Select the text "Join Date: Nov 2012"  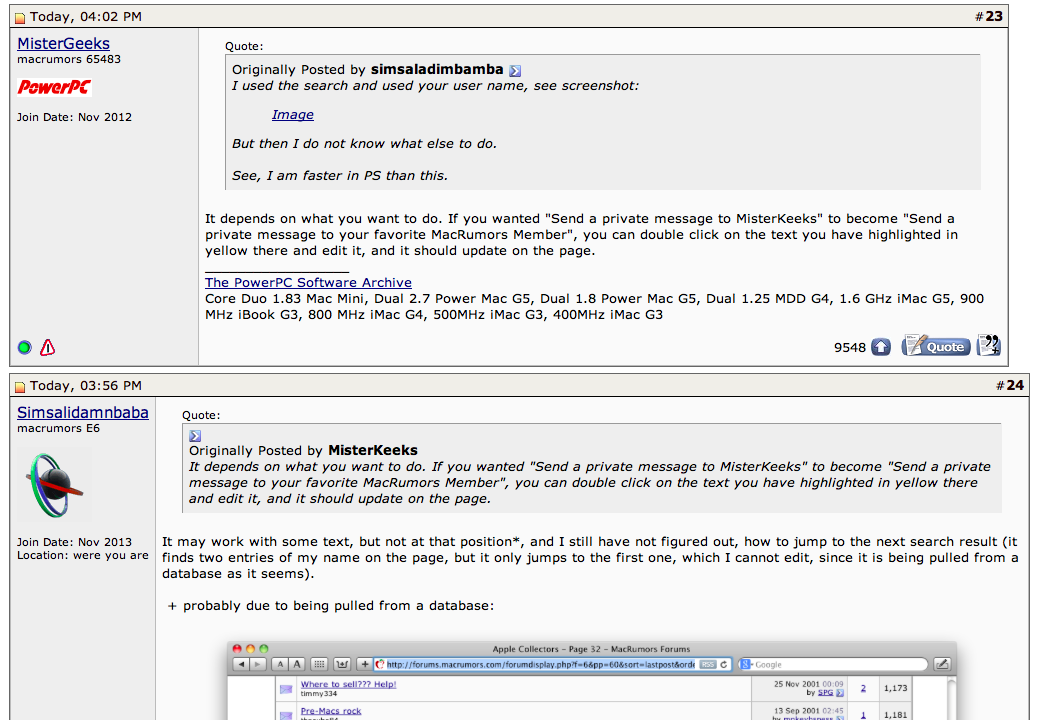[x=74, y=117]
